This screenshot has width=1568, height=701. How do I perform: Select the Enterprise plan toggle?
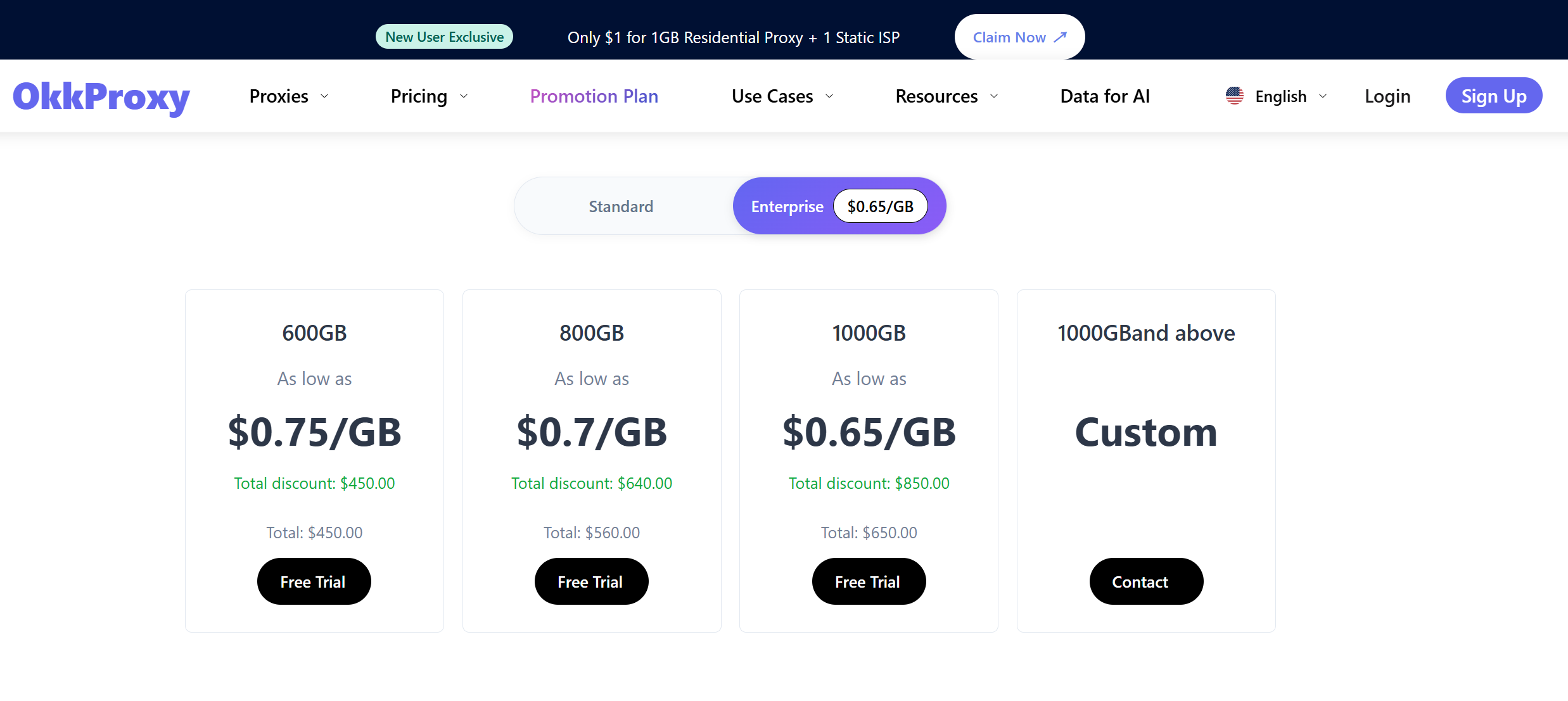point(787,206)
